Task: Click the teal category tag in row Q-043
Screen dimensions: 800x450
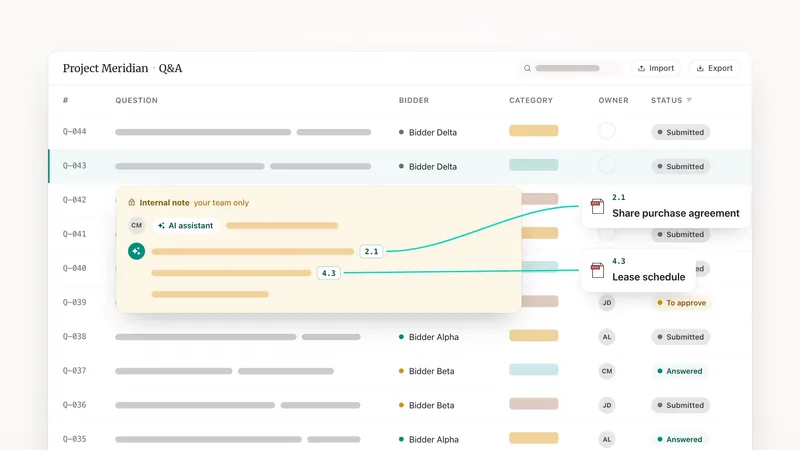Action: pyautogui.click(x=534, y=165)
